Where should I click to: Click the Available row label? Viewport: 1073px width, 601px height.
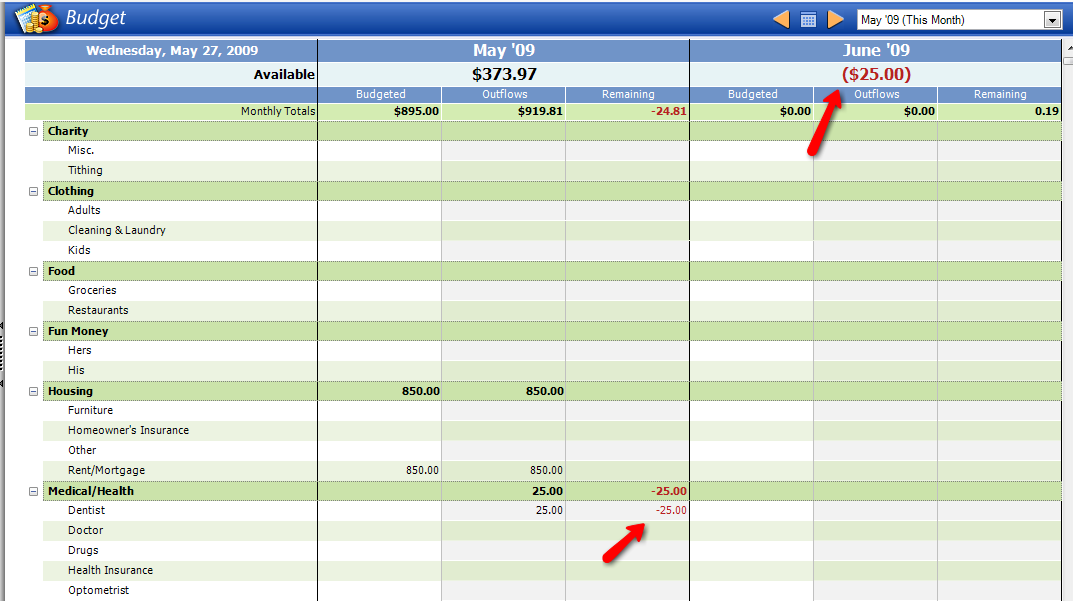(284, 75)
